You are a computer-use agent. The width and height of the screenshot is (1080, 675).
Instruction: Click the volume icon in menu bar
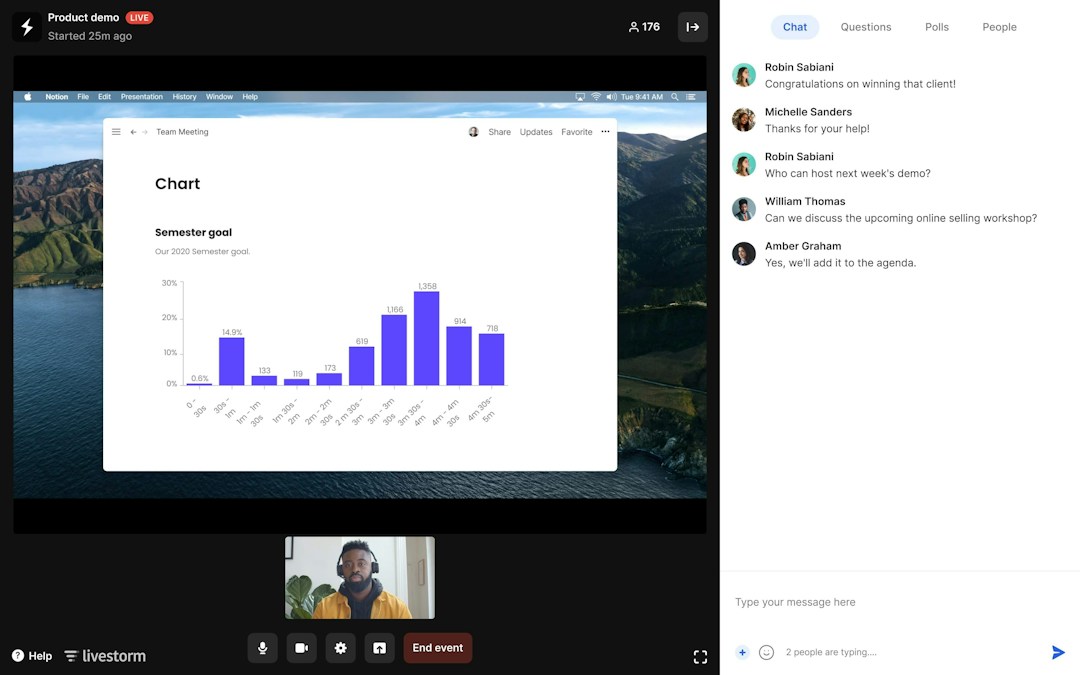click(x=611, y=97)
